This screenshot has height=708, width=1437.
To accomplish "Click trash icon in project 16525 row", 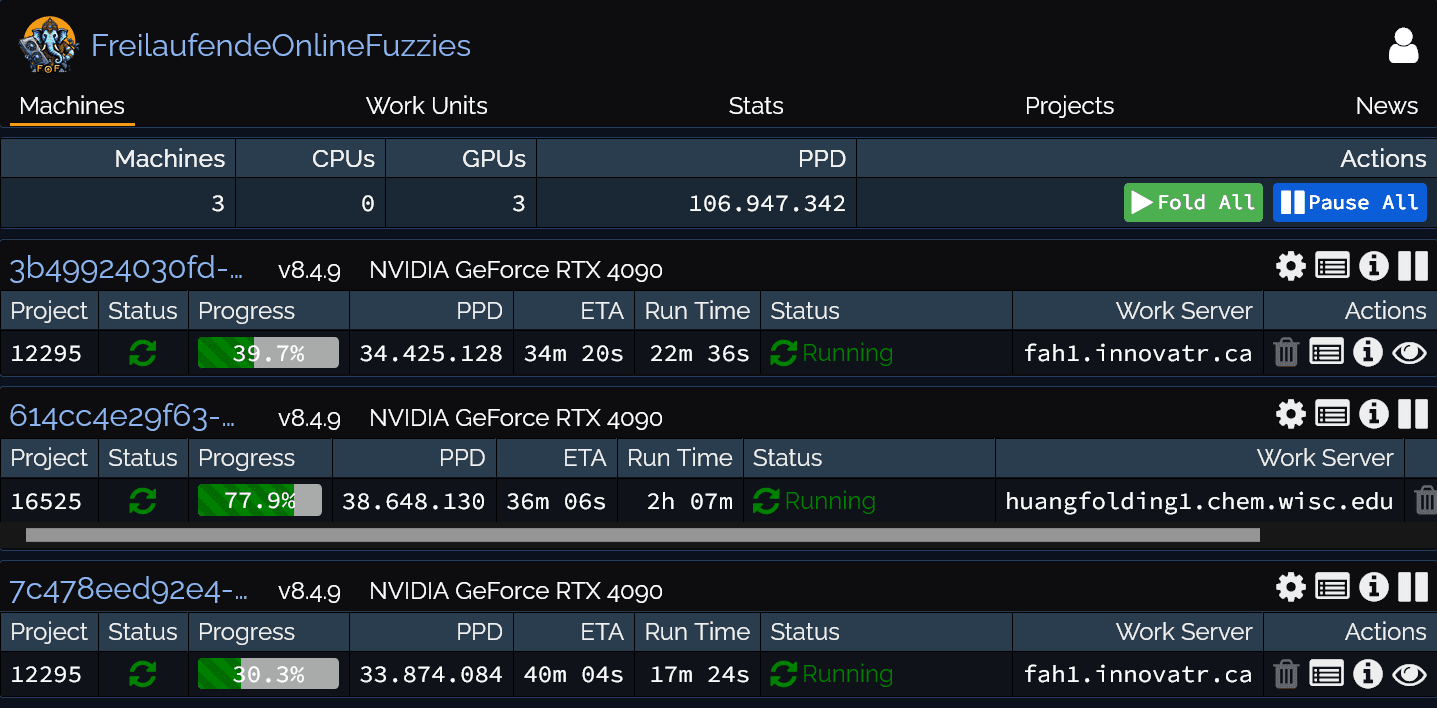I will point(1425,500).
